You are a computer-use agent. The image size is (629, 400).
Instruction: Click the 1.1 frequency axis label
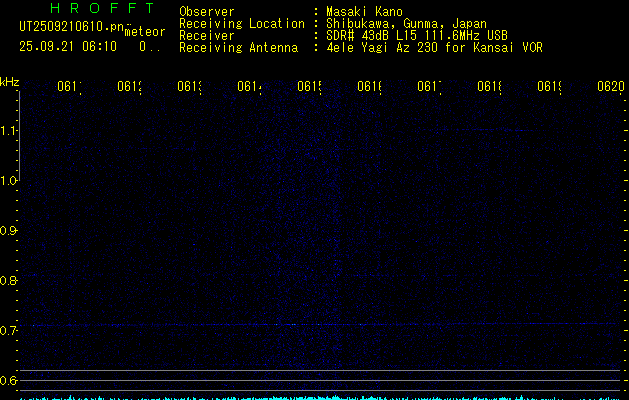(x=8, y=131)
